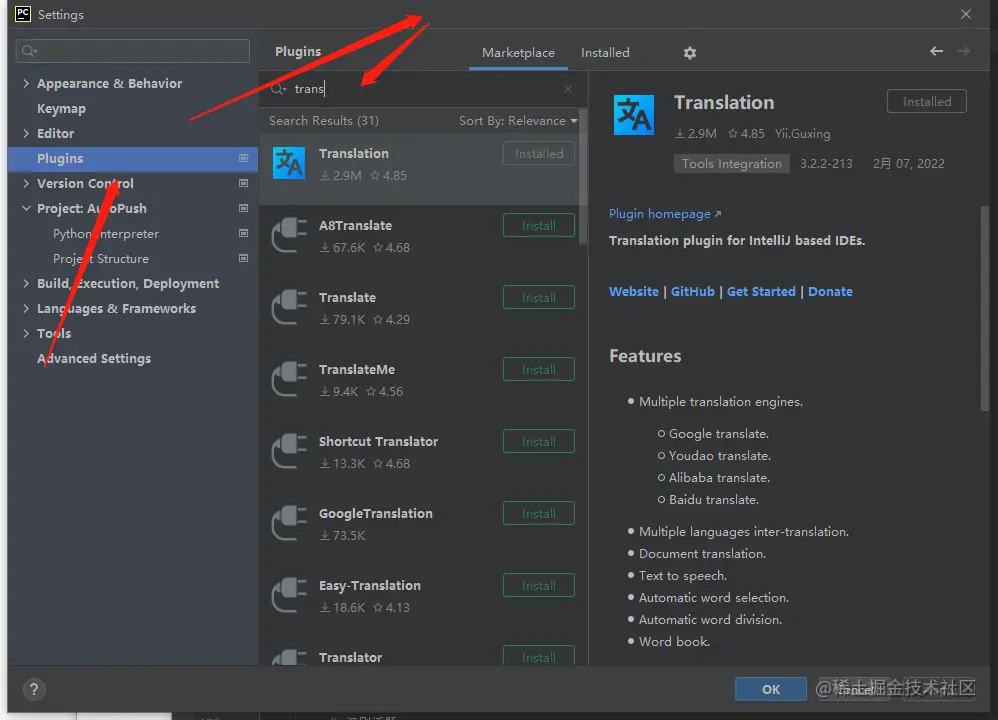Open Python Interpreter settings
This screenshot has height=720, width=998.
[x=106, y=234]
